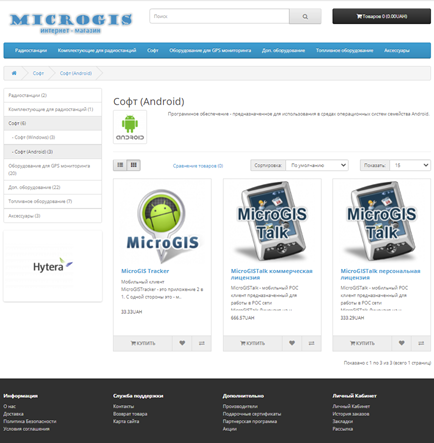Select Комплектующие для радиостанций (1) sidebar

53,109
